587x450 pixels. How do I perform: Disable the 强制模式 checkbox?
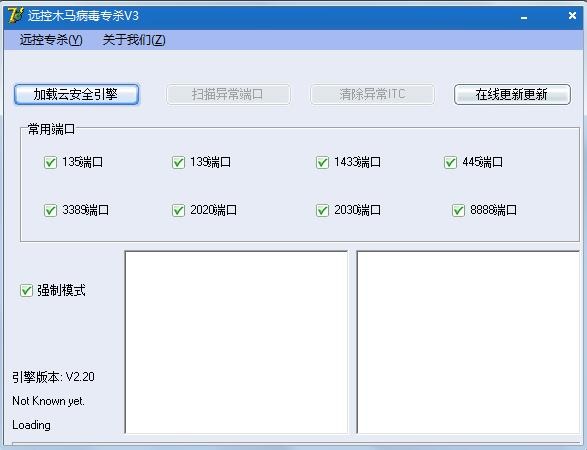(x=26, y=291)
